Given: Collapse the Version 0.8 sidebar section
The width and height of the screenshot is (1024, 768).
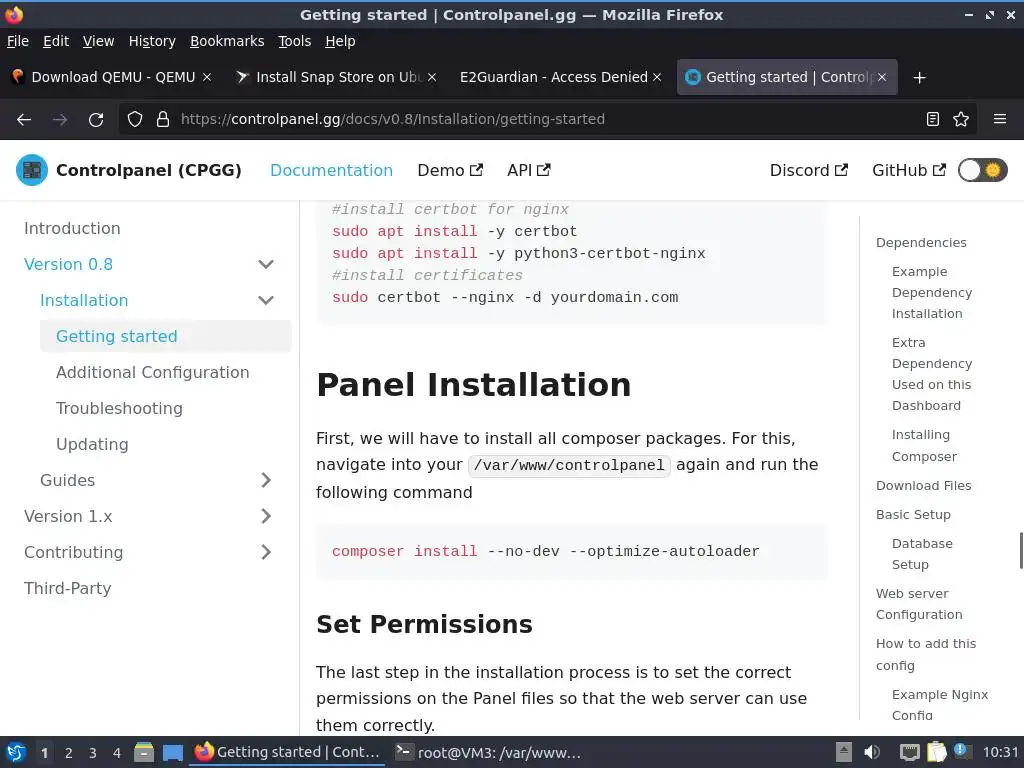Looking at the screenshot, I should point(266,264).
